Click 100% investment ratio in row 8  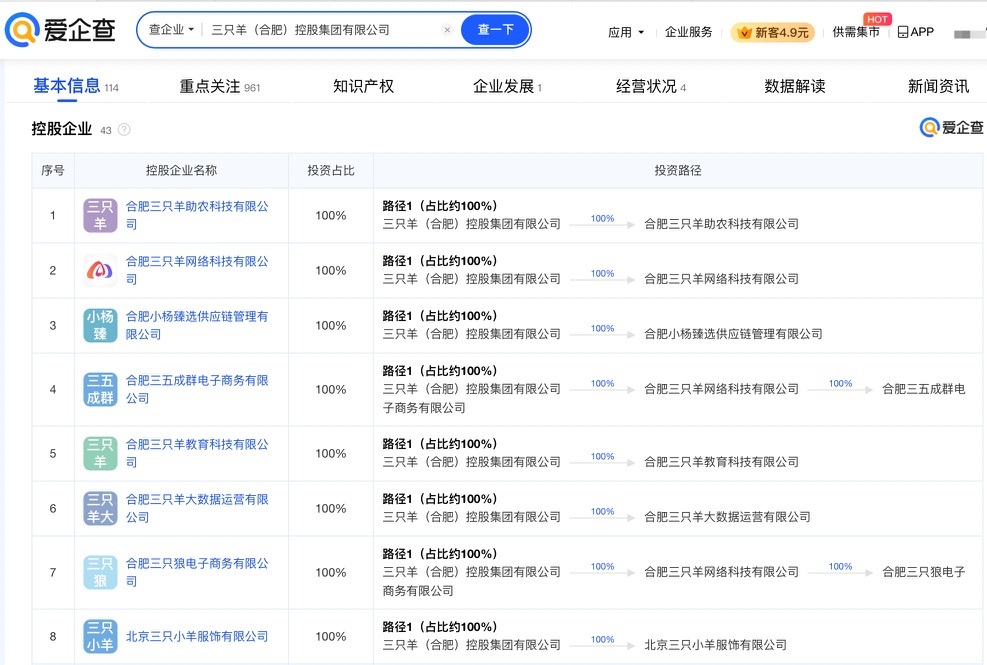point(331,637)
